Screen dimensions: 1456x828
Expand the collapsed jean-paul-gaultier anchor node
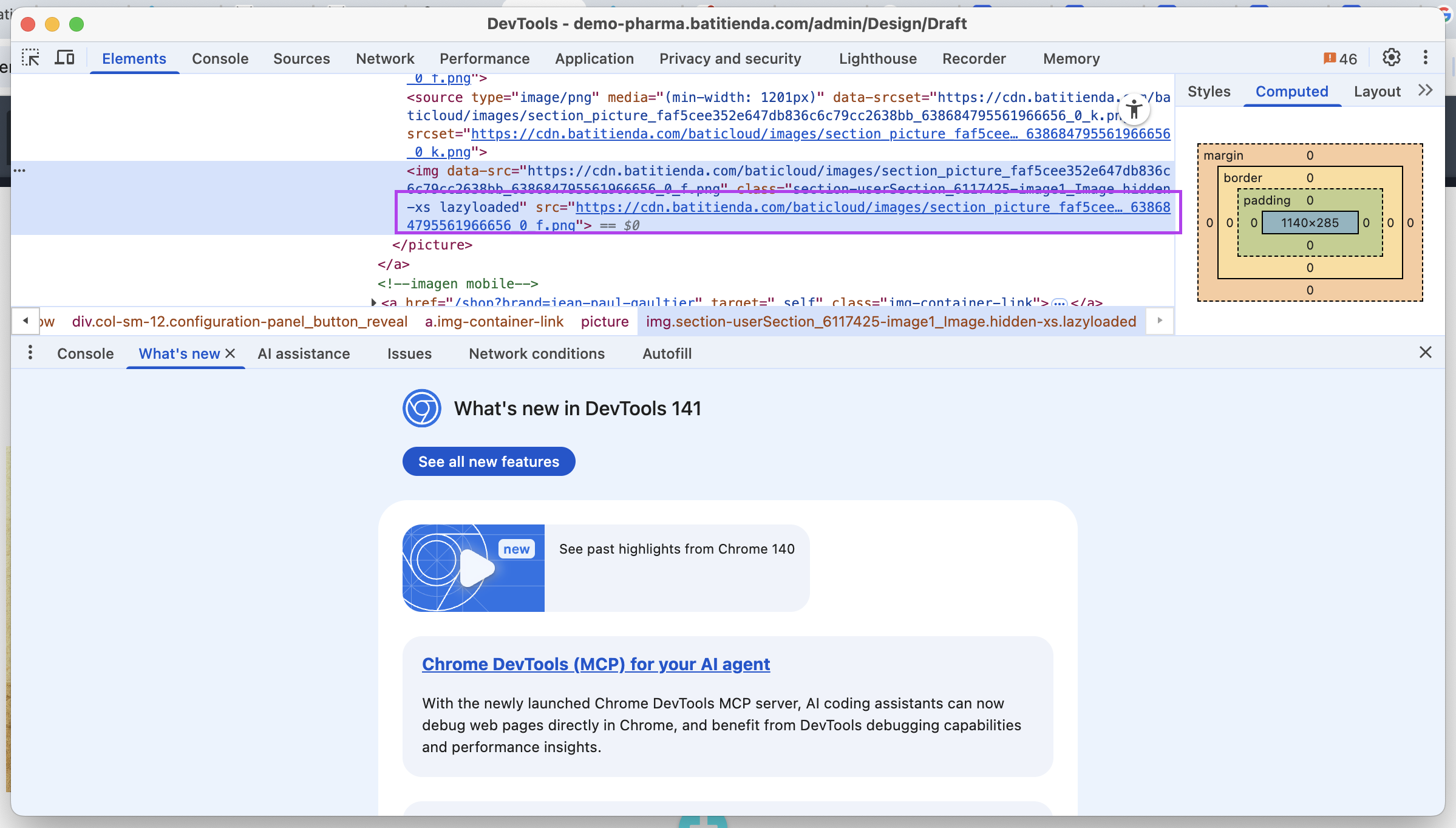click(x=374, y=302)
